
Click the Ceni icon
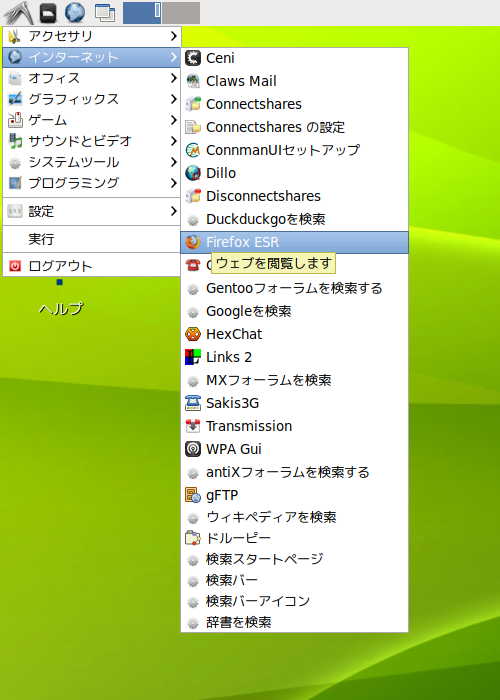193,58
